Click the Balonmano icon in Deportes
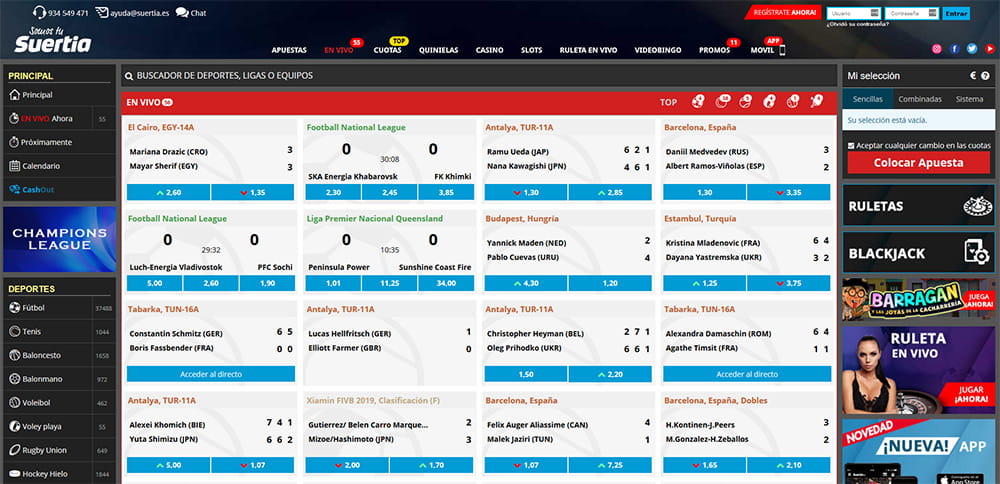The width and height of the screenshot is (1000, 484). pyautogui.click(x=15, y=379)
